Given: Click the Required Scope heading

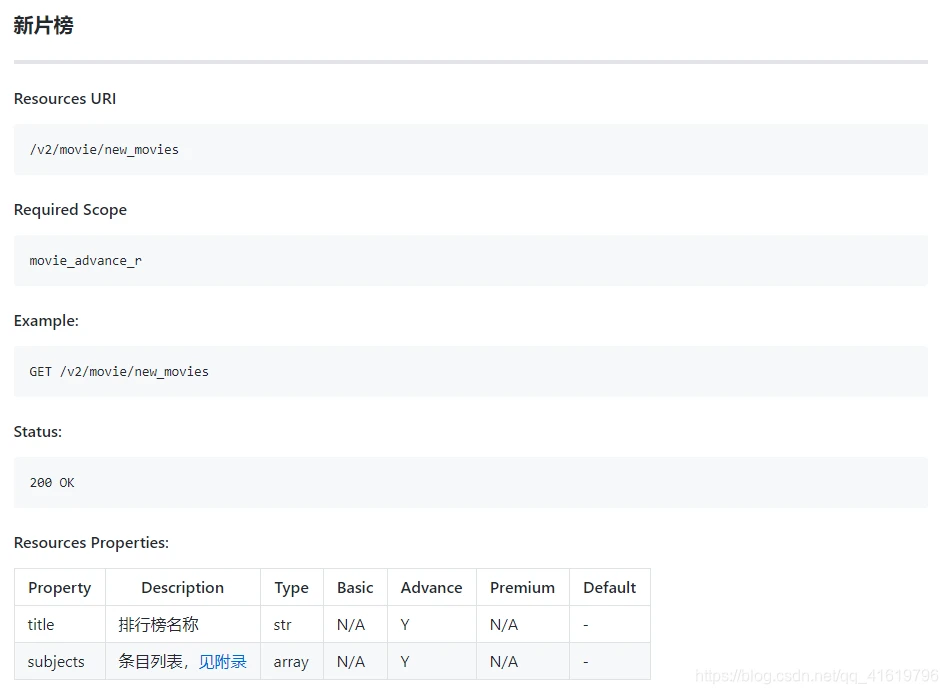Looking at the screenshot, I should [x=70, y=210].
